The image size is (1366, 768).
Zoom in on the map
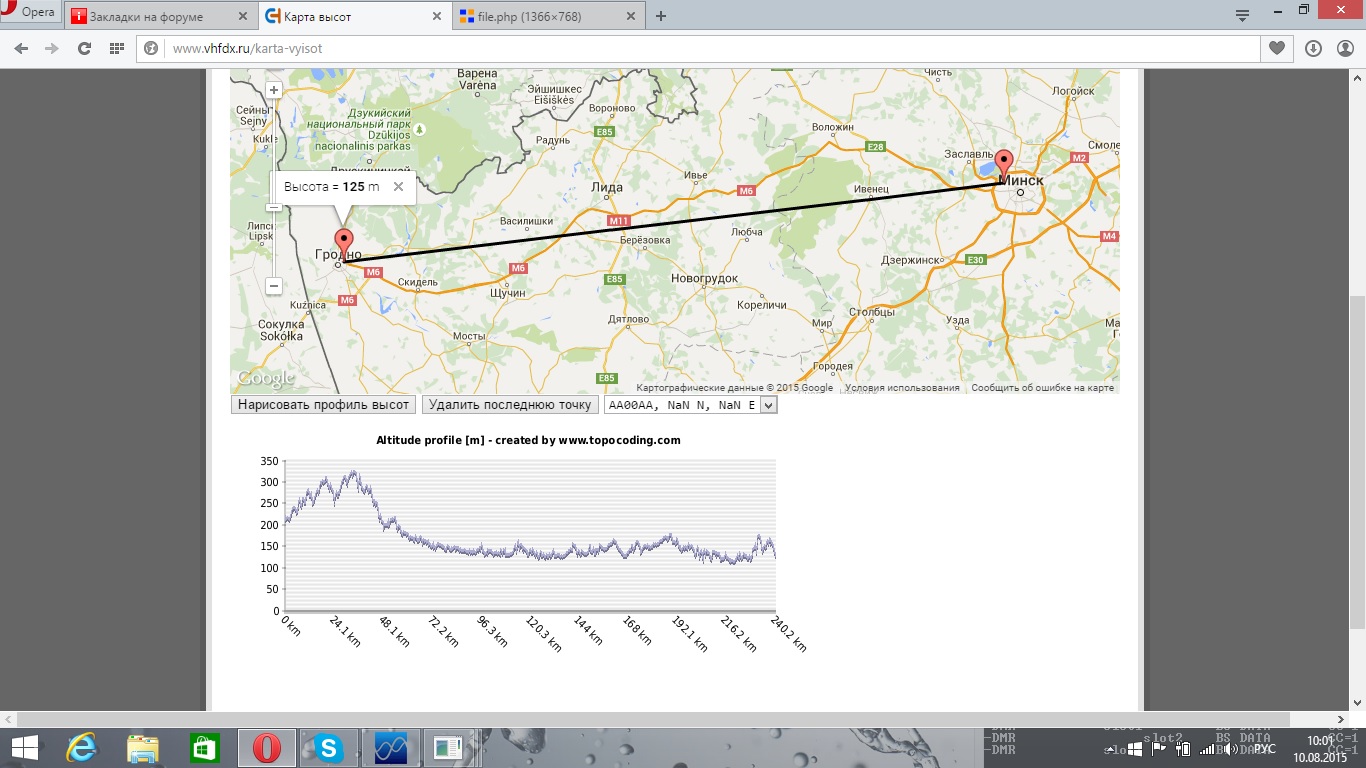pos(274,90)
